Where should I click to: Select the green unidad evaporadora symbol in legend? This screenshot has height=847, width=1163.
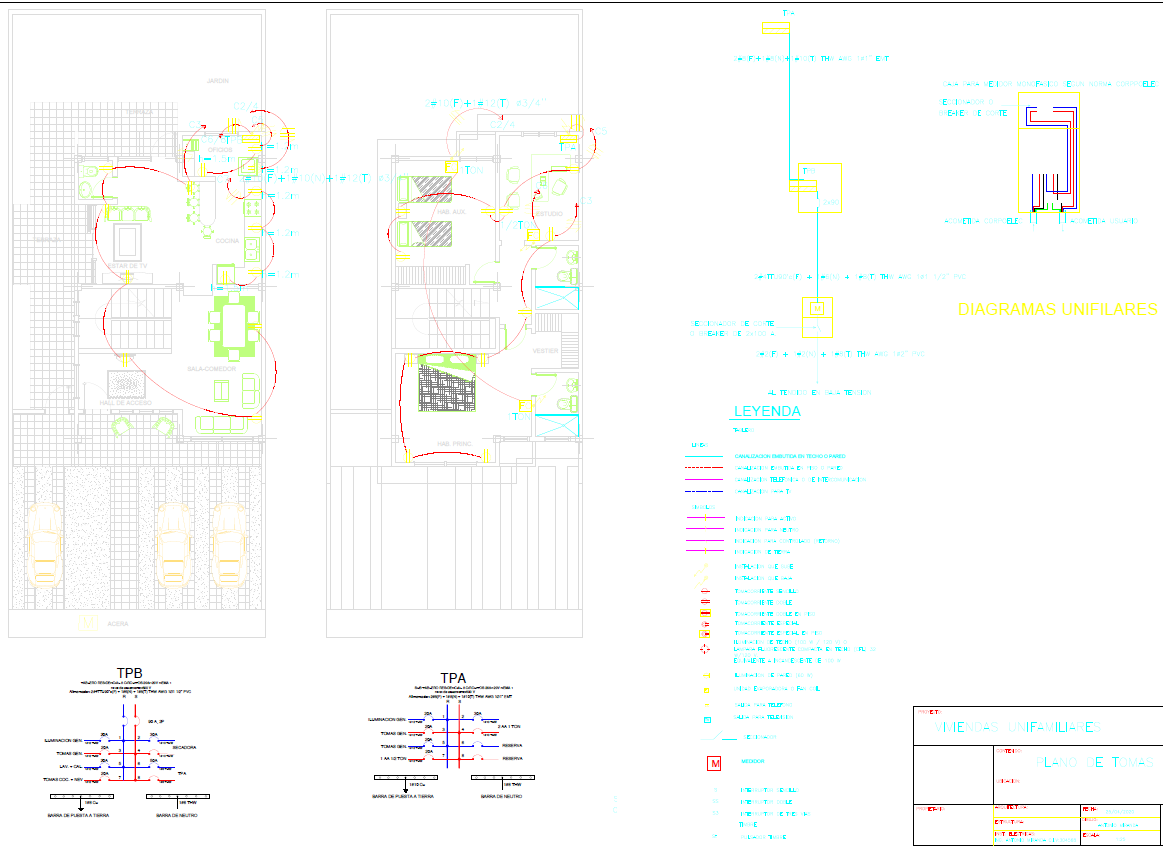pyautogui.click(x=704, y=689)
